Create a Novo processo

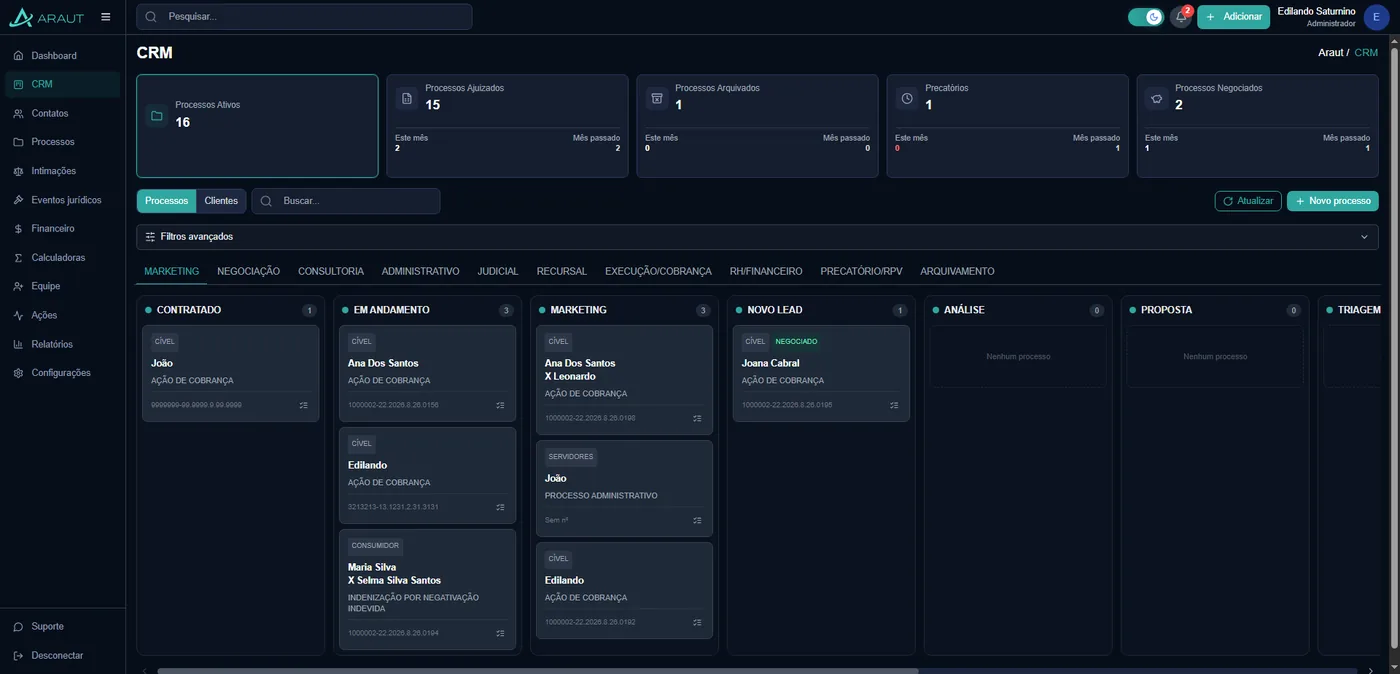click(1333, 201)
